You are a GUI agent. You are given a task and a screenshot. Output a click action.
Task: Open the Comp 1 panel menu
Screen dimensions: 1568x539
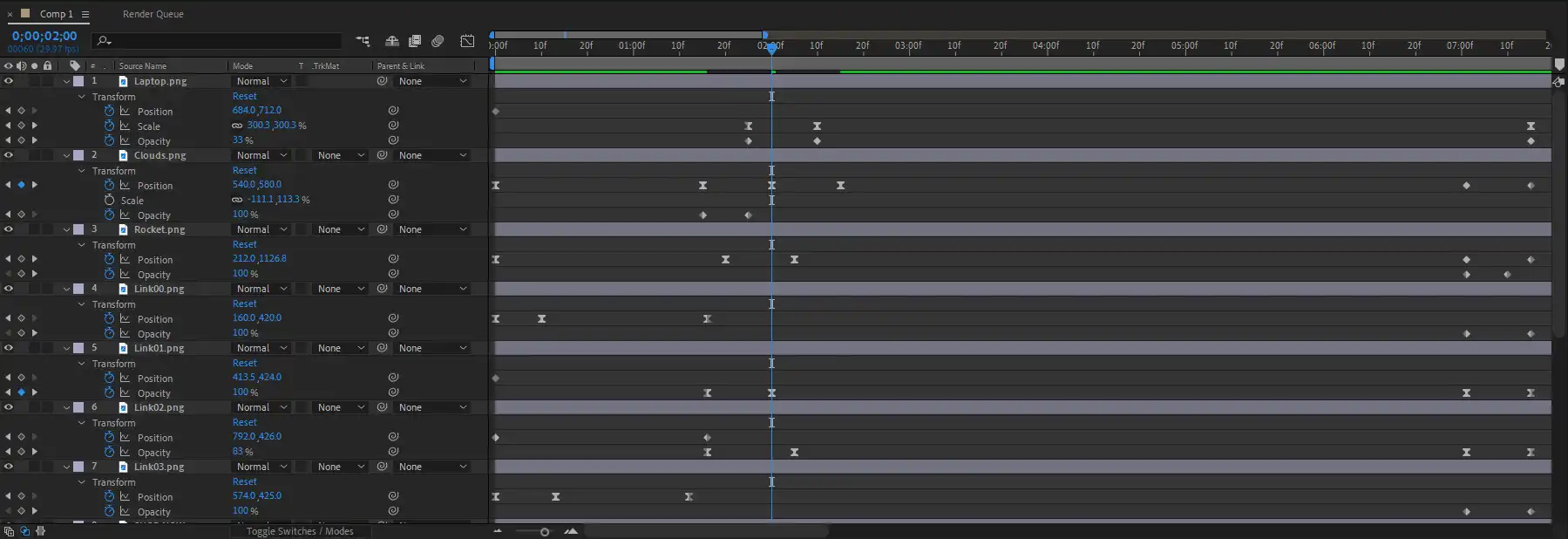pos(85,14)
